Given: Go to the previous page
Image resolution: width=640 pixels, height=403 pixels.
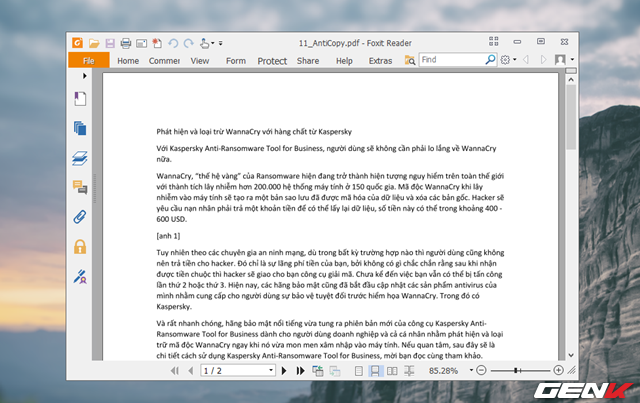Looking at the screenshot, I should click(191, 371).
